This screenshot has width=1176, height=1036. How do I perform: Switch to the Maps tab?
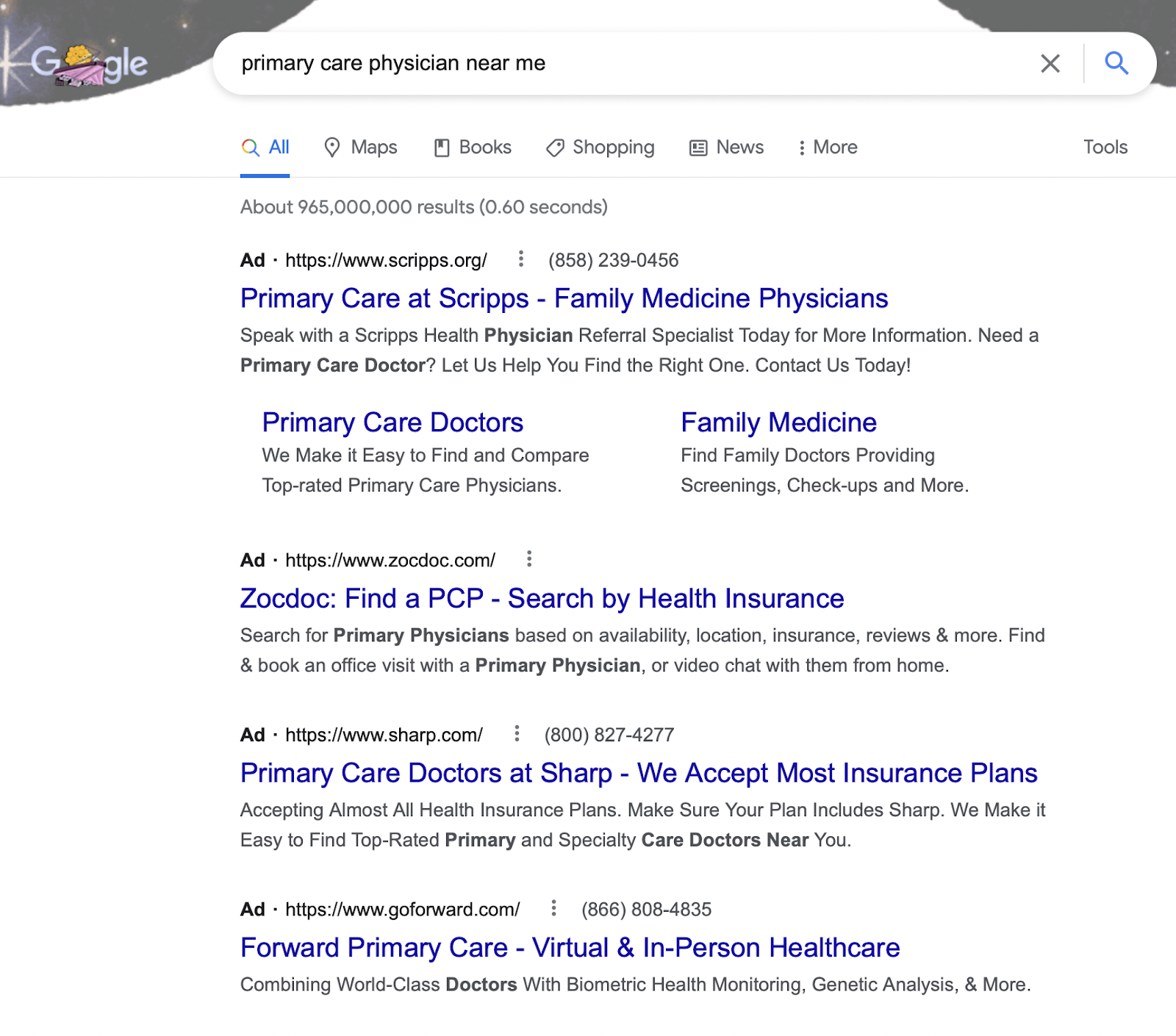pyautogui.click(x=361, y=147)
